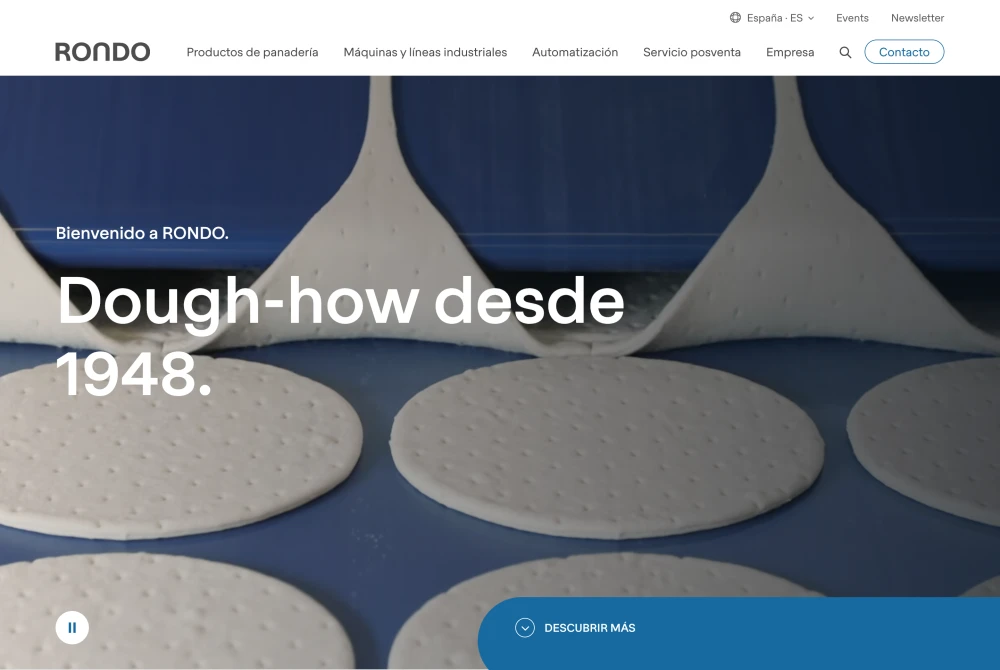The height and width of the screenshot is (670, 1000).
Task: Click the circled down-arrow icon
Action: click(x=525, y=628)
